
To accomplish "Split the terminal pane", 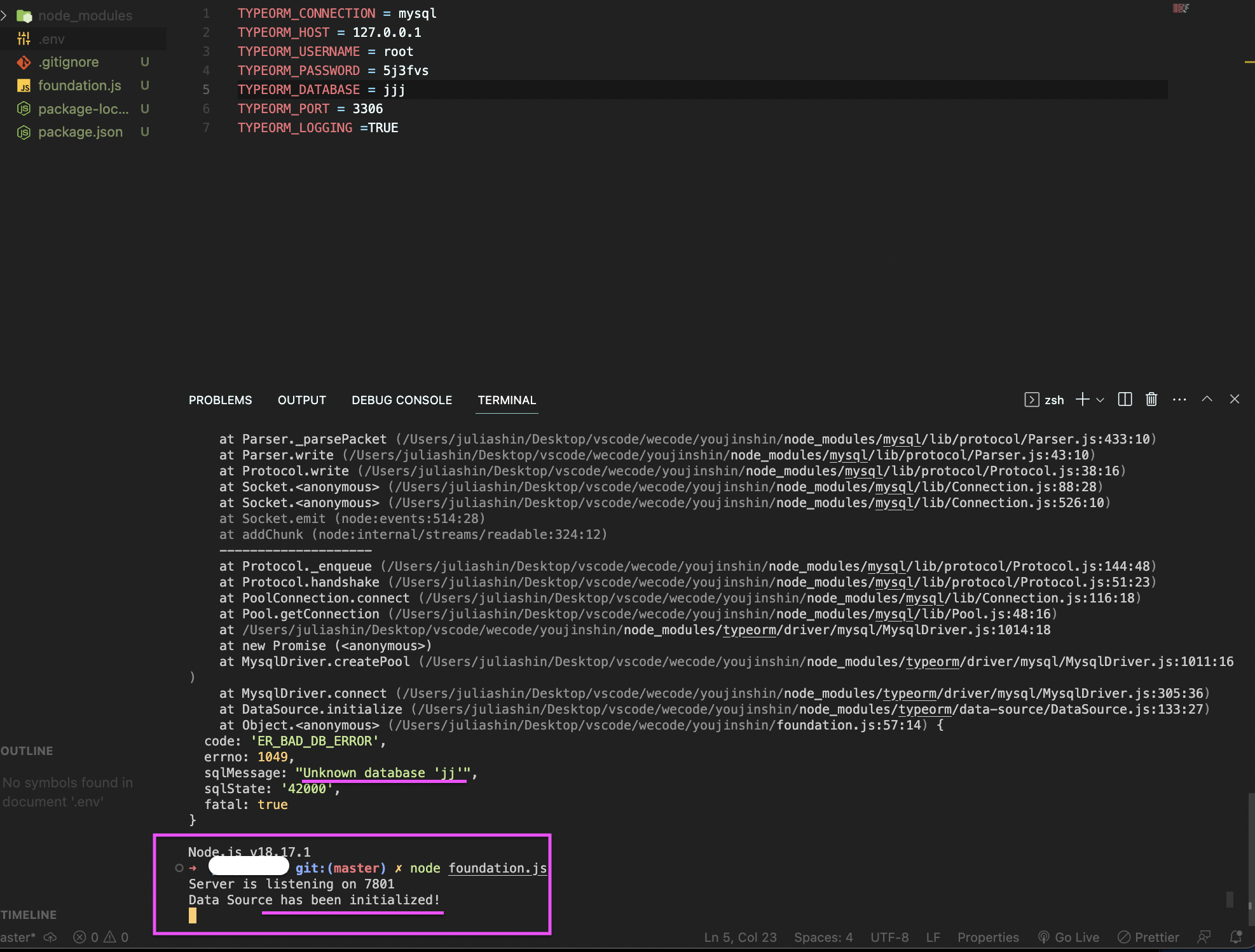I will 1125,400.
